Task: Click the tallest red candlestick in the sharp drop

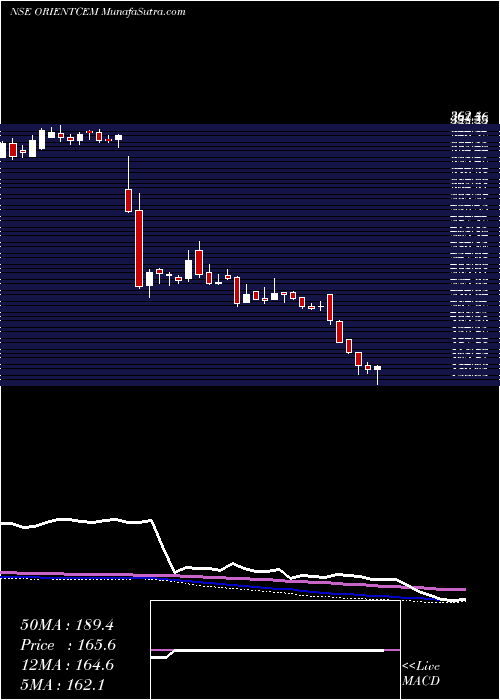Action: point(139,248)
